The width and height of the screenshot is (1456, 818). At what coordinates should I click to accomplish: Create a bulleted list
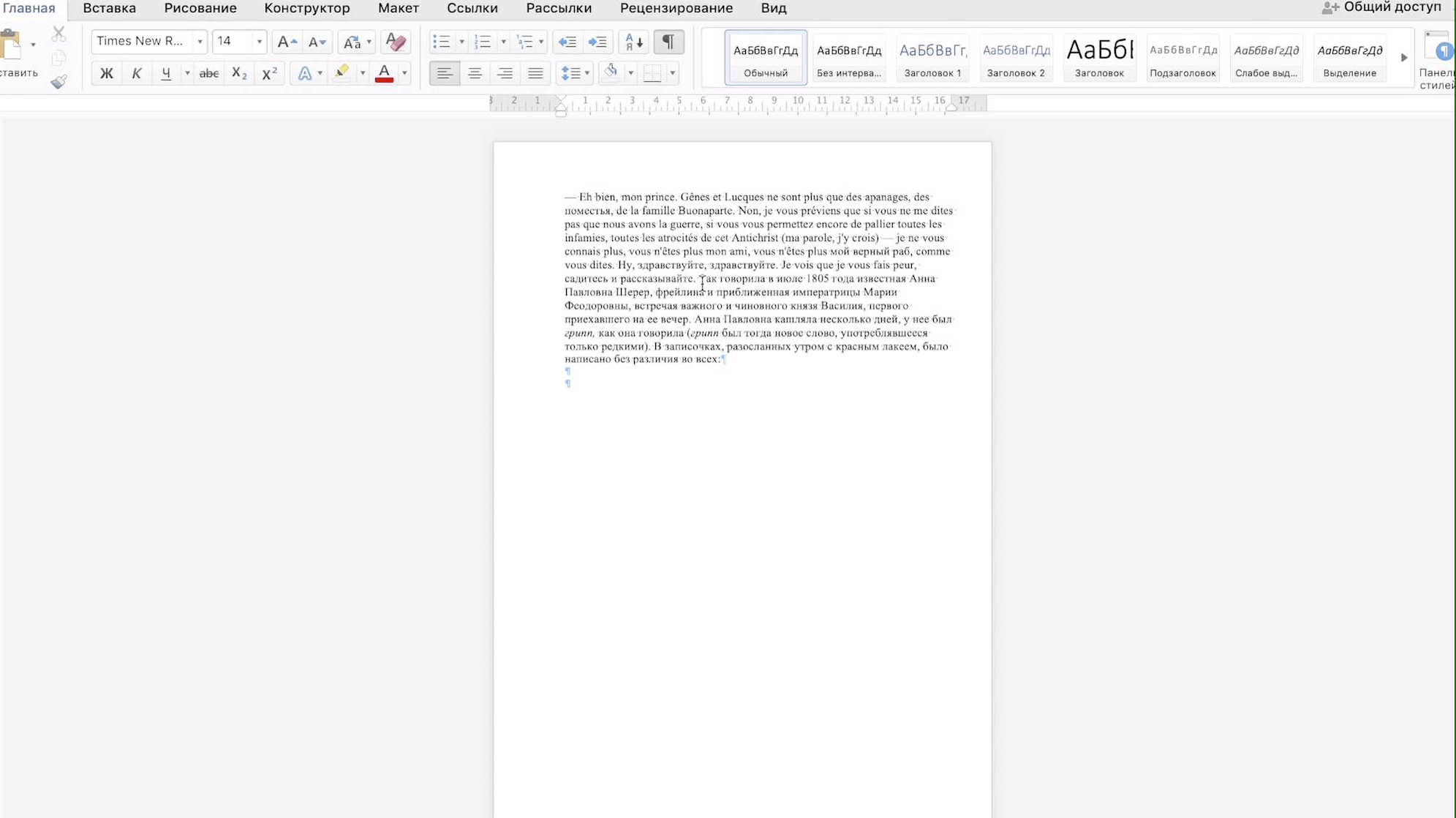click(441, 42)
